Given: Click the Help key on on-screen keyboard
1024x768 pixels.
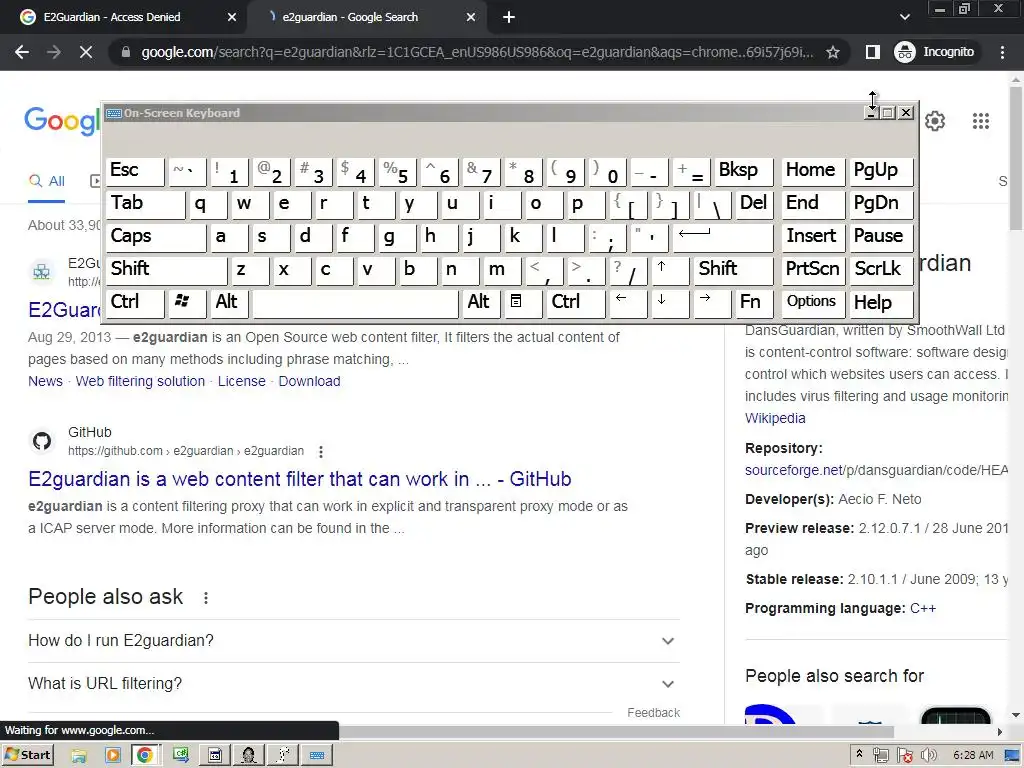Looking at the screenshot, I should point(880,302).
